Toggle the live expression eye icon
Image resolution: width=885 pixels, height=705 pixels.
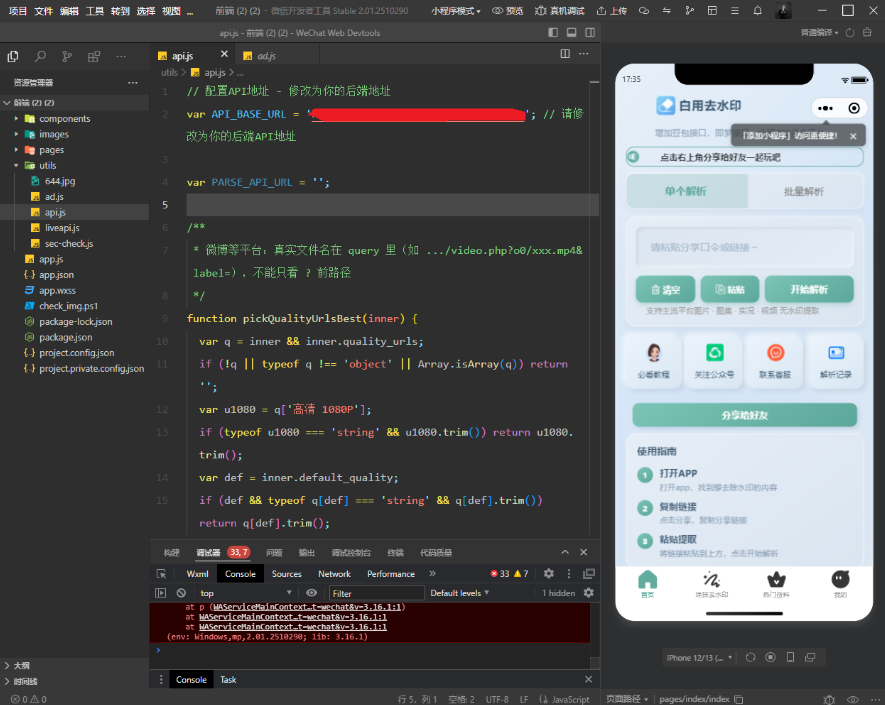(312, 593)
